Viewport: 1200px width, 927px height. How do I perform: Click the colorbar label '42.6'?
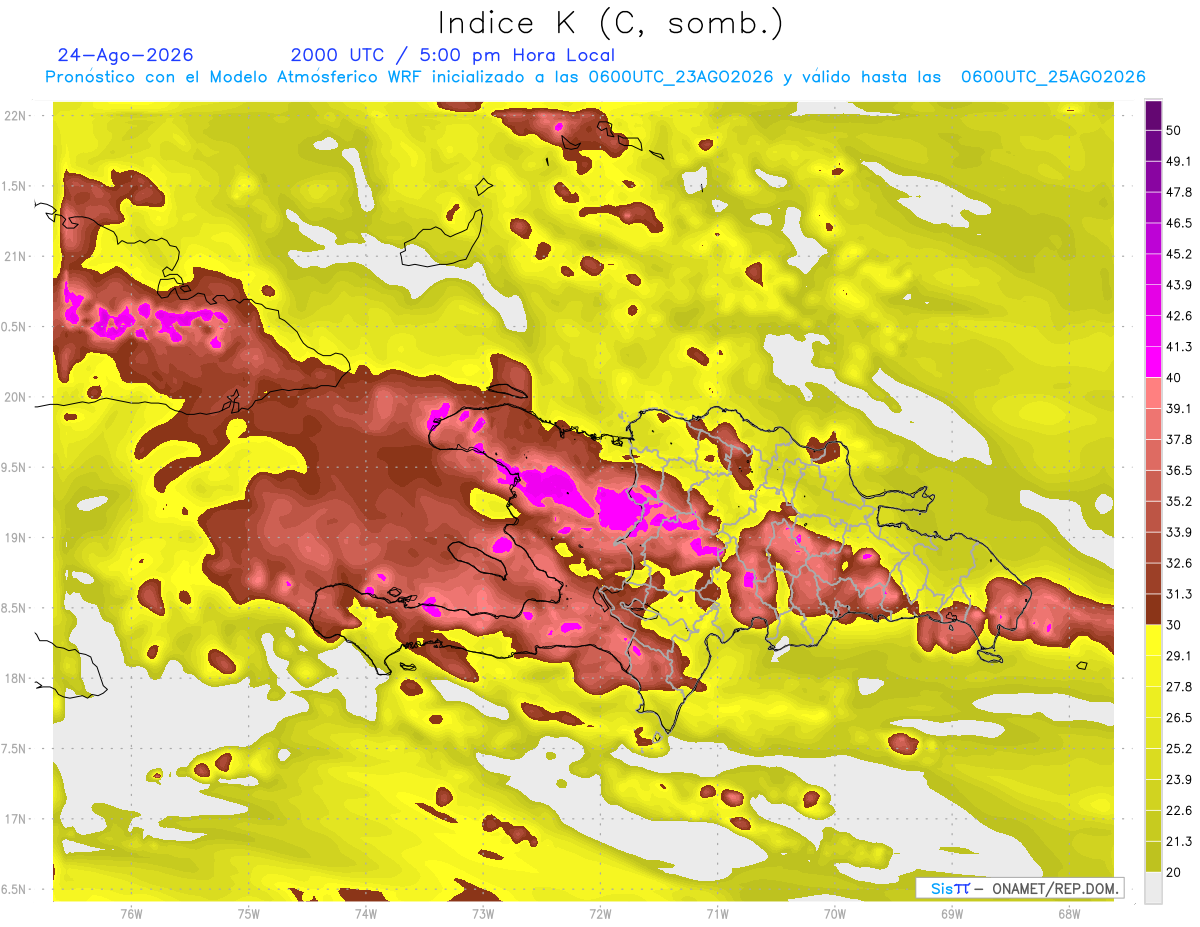pos(1179,316)
